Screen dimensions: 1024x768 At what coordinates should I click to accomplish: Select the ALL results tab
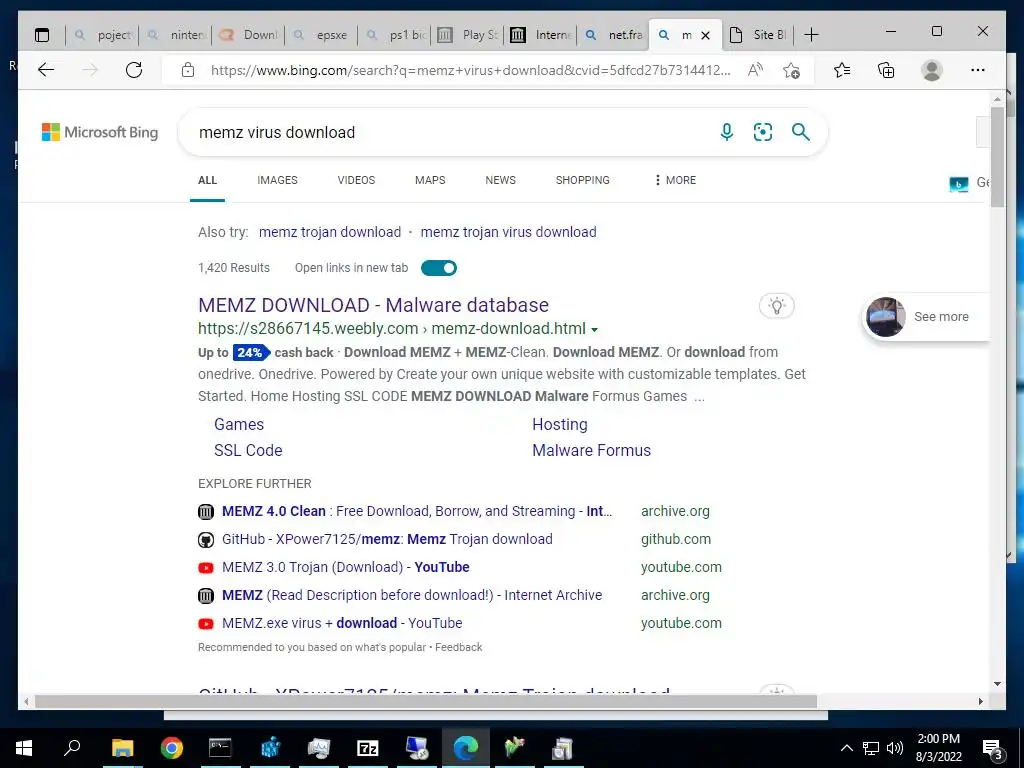pos(207,180)
